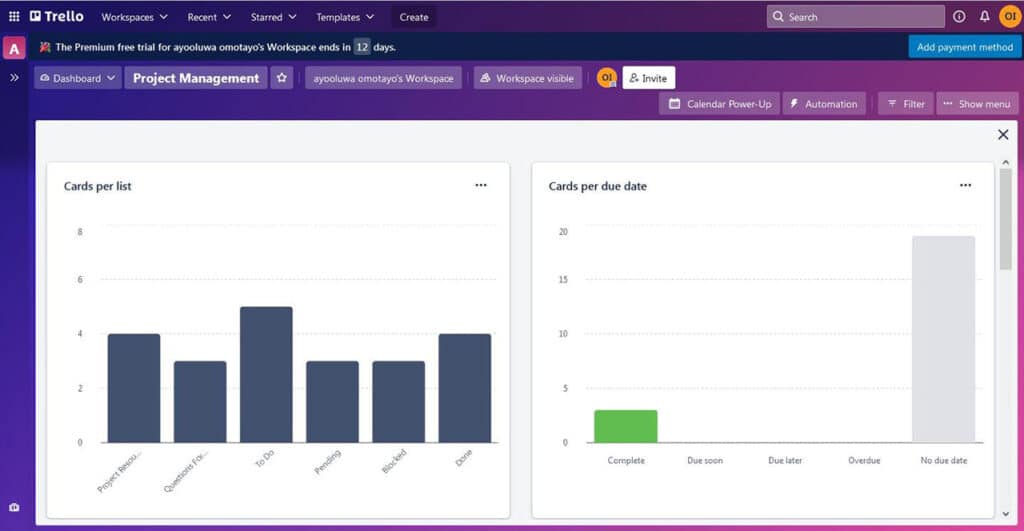Star the Project Management board
This screenshot has width=1024, height=531.
pyautogui.click(x=282, y=78)
